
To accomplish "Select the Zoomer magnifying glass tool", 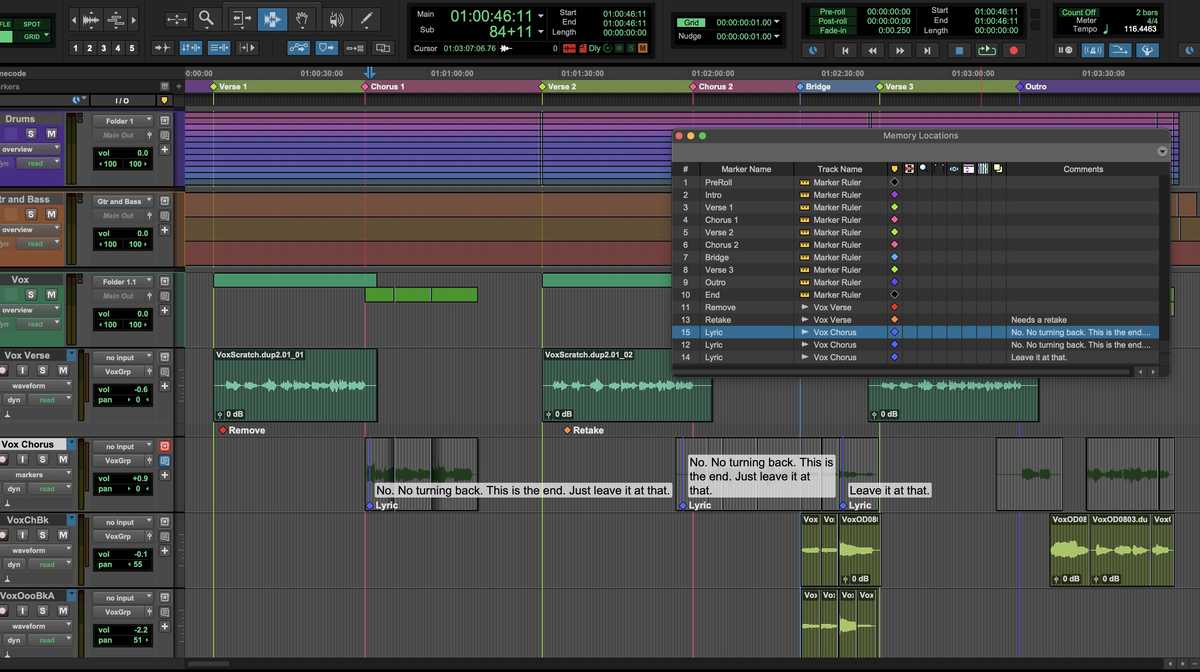I will point(205,18).
